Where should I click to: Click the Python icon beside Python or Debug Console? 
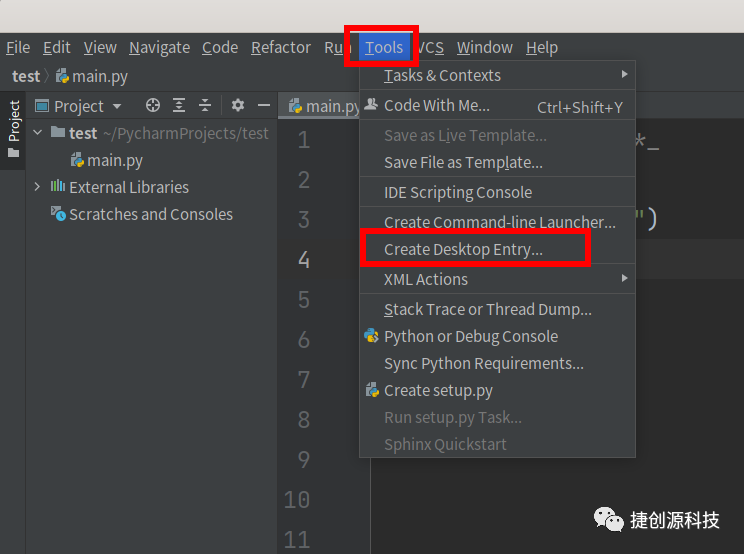pyautogui.click(x=371, y=336)
